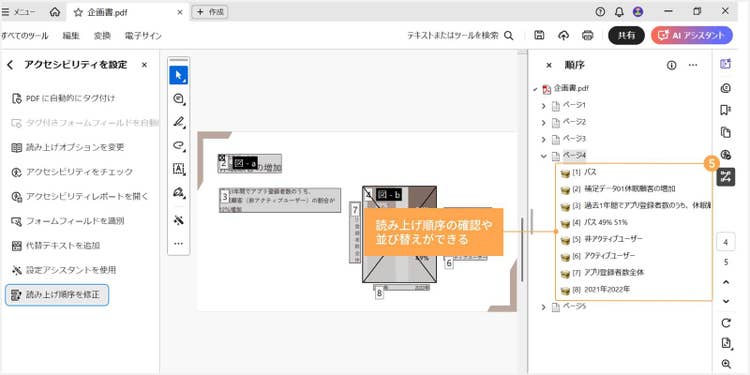This screenshot has height=375, width=750.
Task: Select the highlighter pen tool
Action: (x=178, y=121)
